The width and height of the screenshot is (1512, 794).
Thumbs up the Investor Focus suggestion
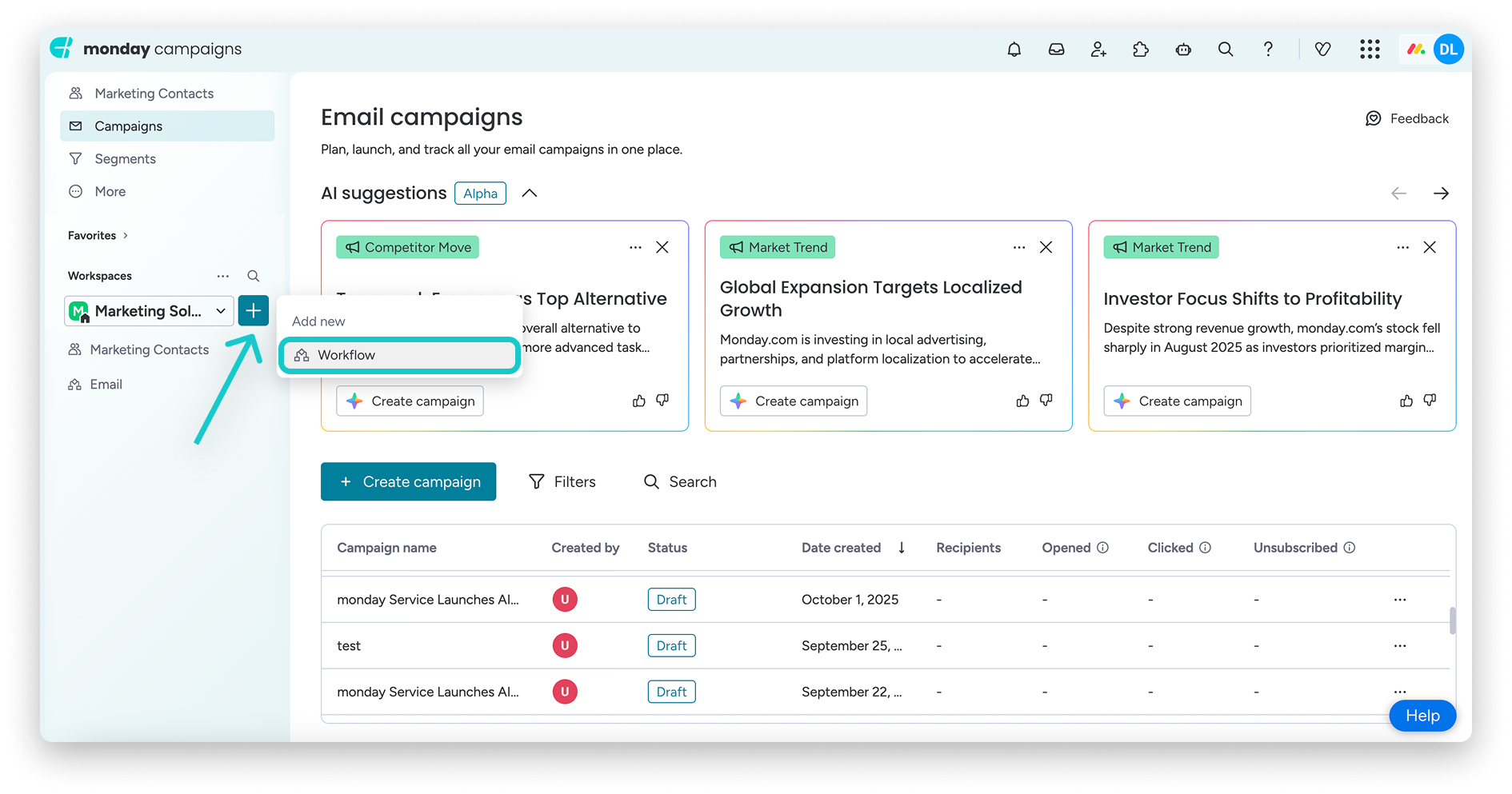(x=1406, y=401)
